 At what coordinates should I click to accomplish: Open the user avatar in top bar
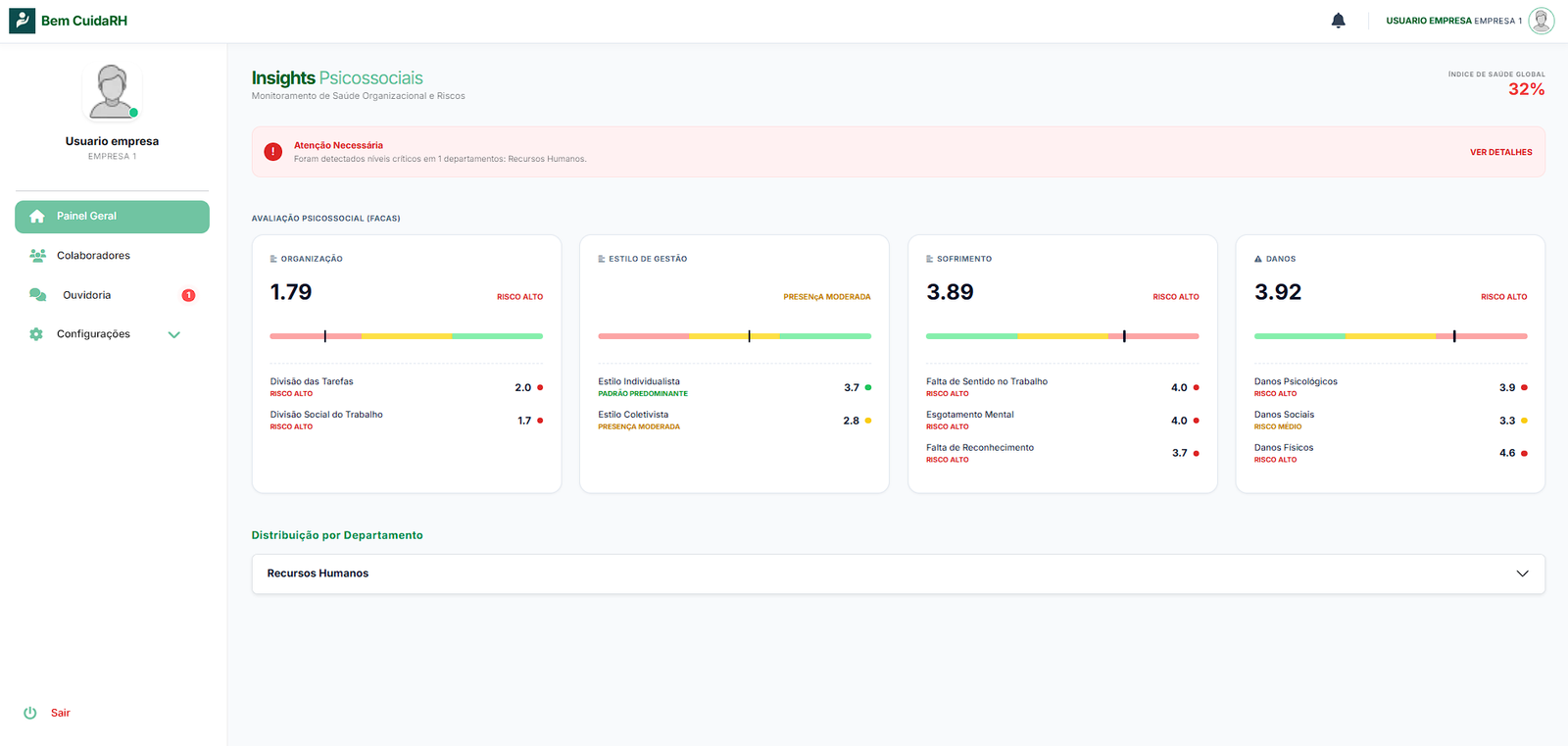[1541, 21]
